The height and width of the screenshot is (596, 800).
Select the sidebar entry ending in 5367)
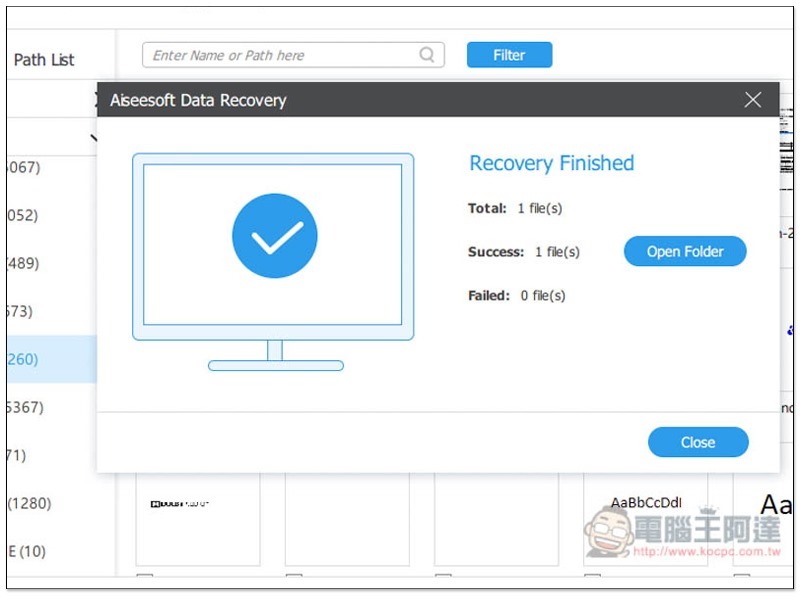pos(24,407)
